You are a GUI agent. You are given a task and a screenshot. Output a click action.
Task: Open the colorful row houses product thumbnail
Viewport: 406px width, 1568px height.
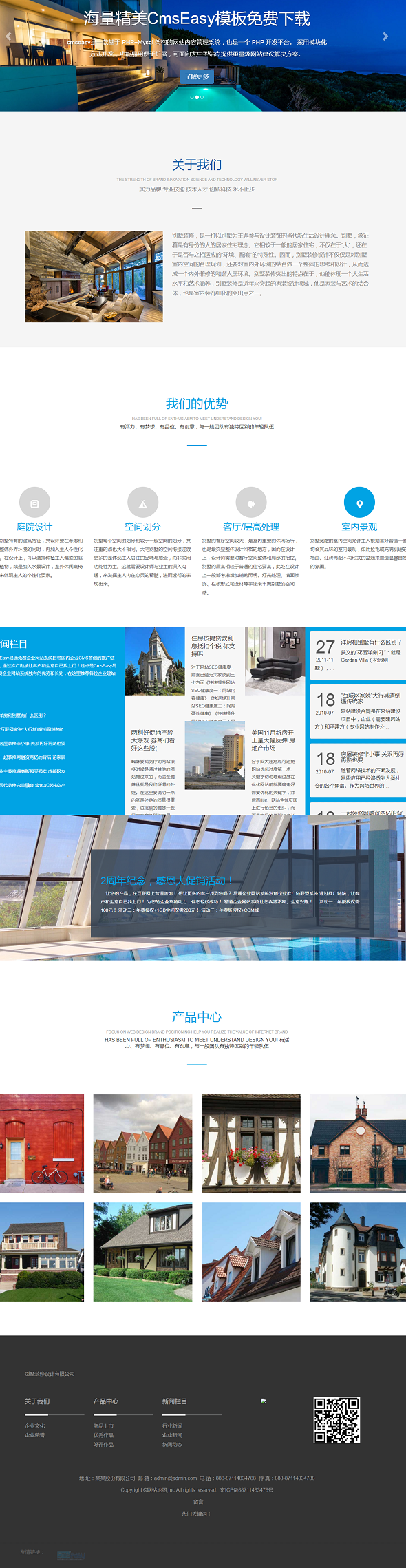click(x=142, y=1144)
